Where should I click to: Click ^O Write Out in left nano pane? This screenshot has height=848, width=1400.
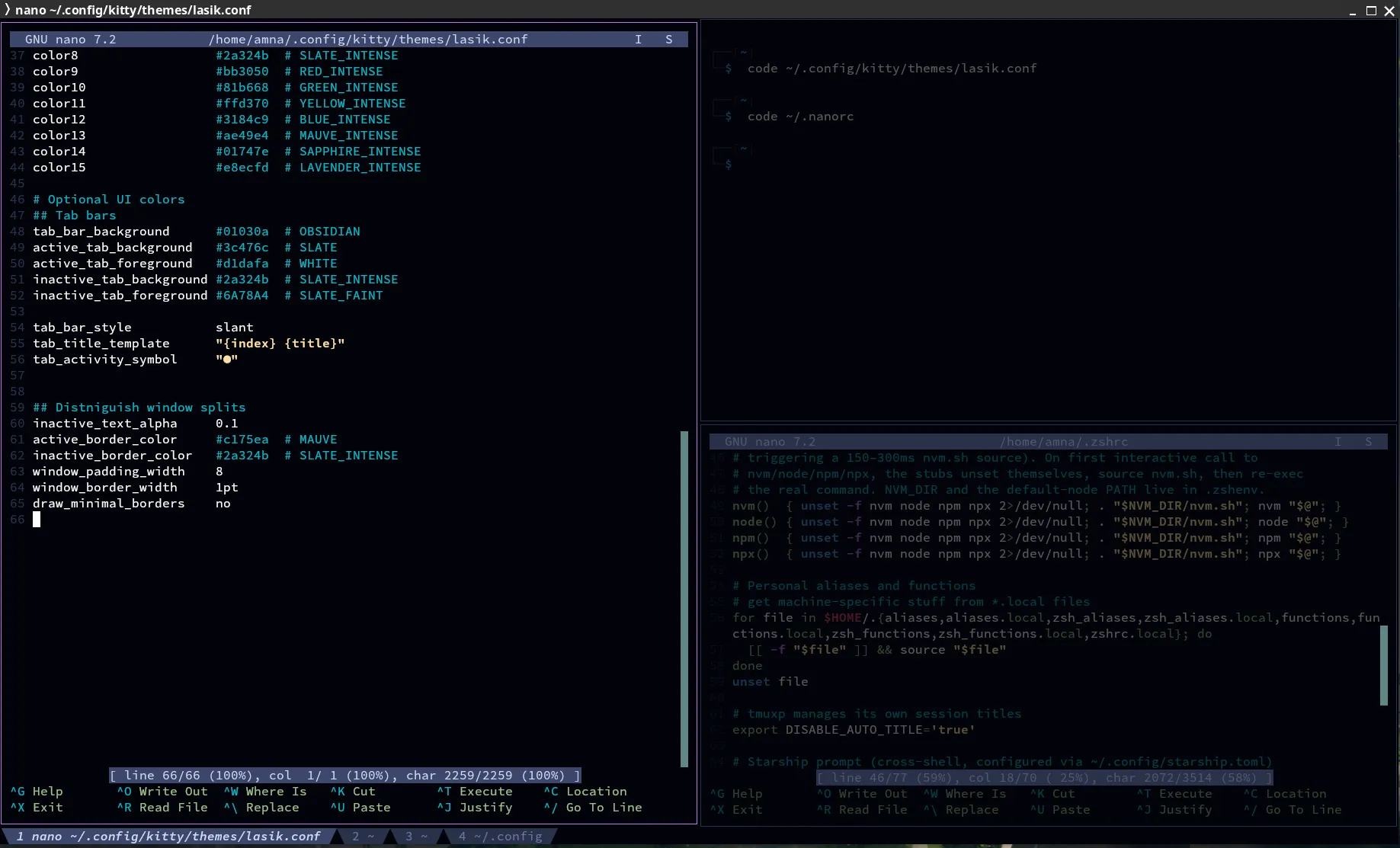click(162, 791)
